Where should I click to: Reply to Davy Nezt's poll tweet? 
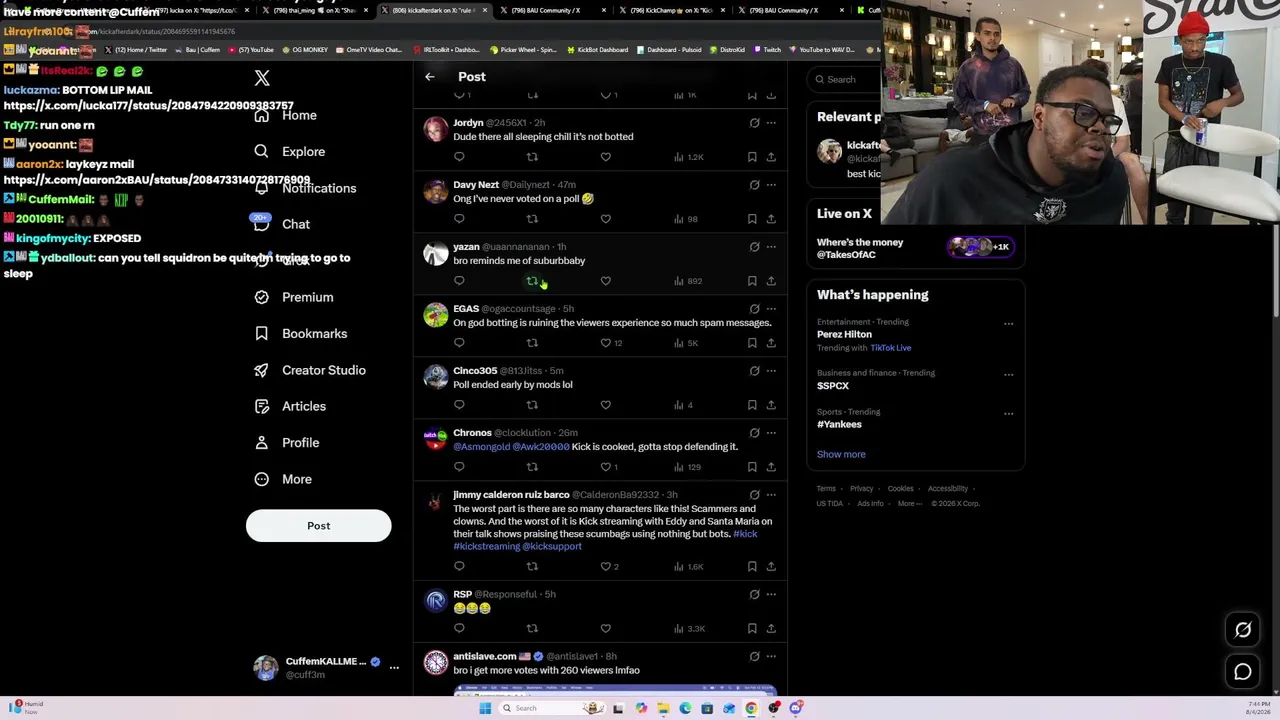[x=459, y=219]
